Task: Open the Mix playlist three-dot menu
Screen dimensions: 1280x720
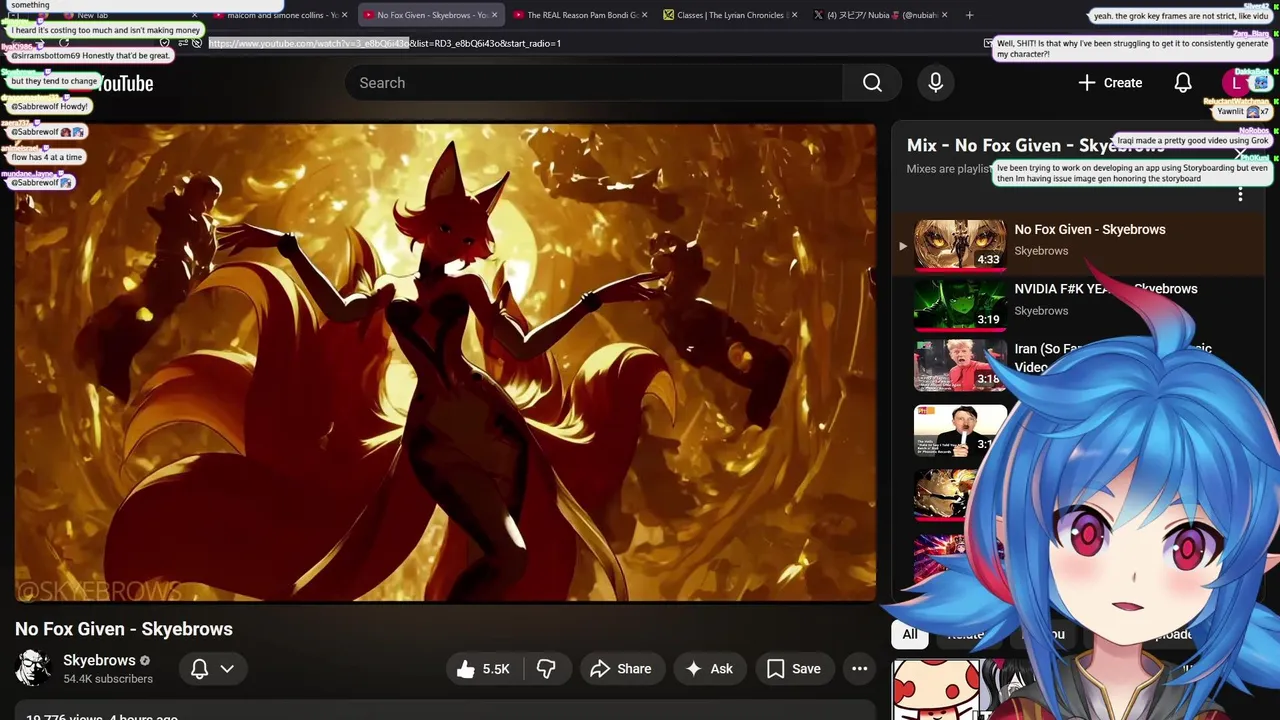Action: coord(1240,194)
